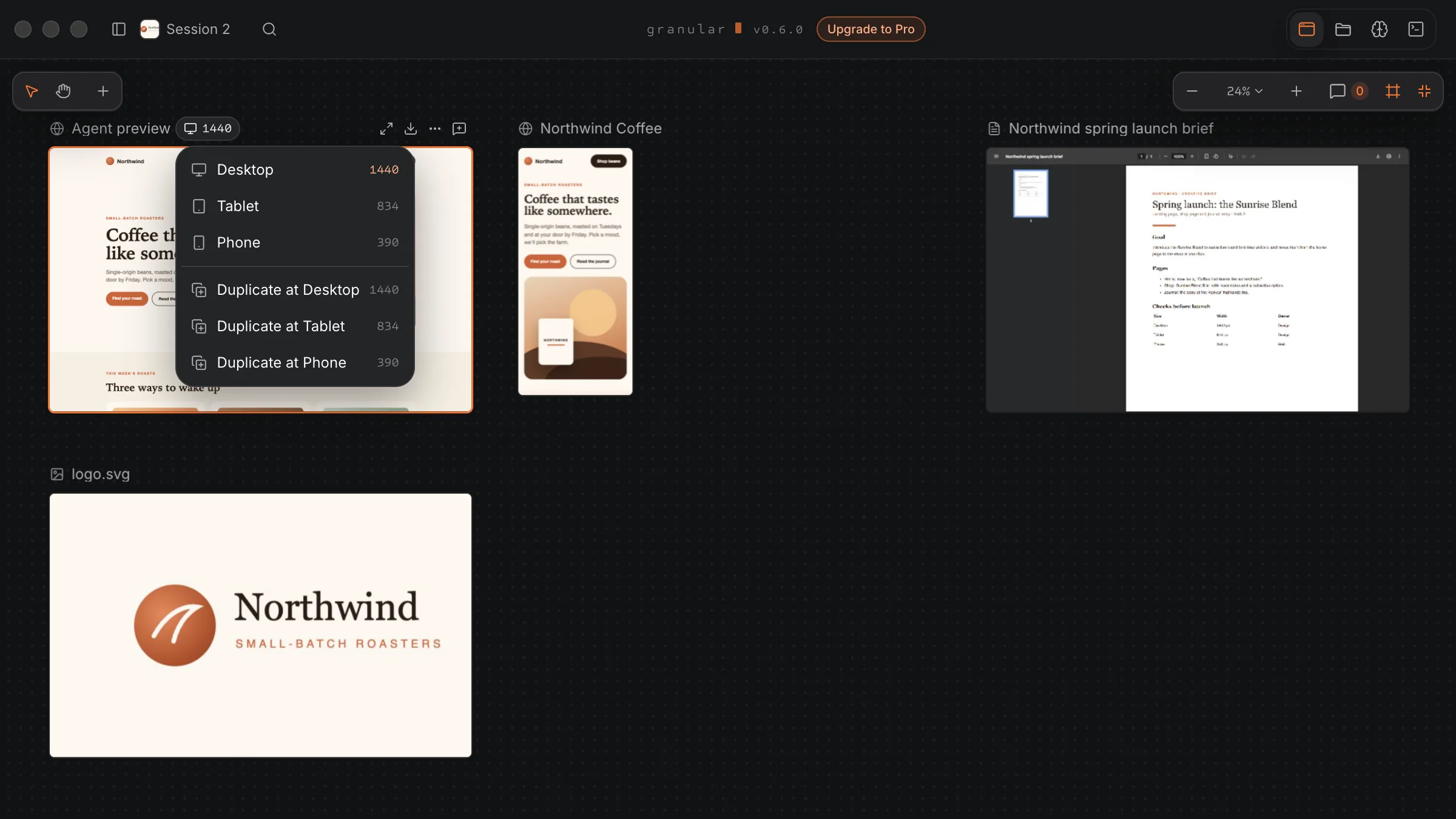Screen dimensions: 1456x819
Task: Select Phone 390 viewport
Action: pyautogui.click(x=295, y=243)
